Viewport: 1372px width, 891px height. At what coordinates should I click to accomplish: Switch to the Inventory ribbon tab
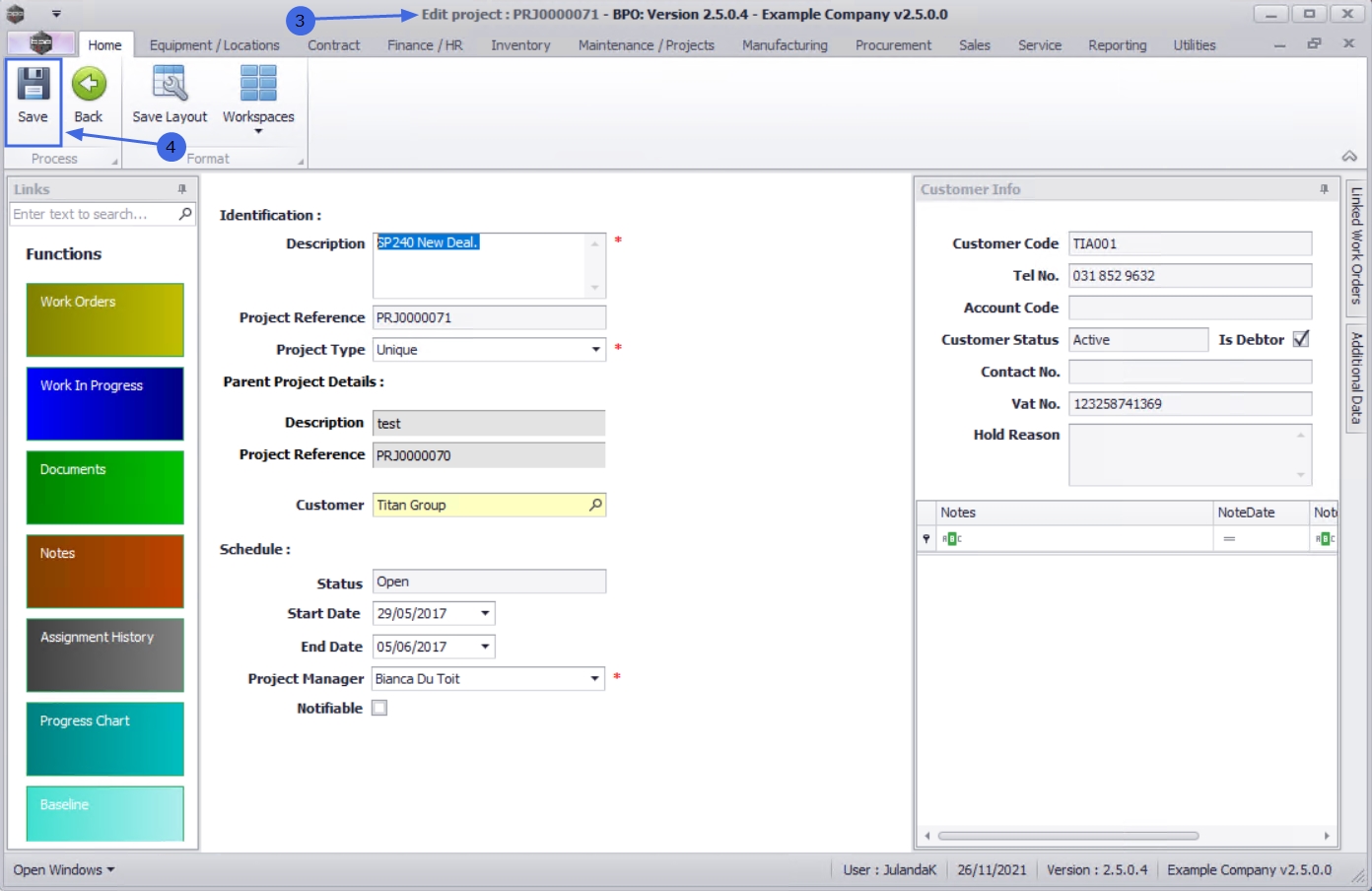(x=520, y=45)
